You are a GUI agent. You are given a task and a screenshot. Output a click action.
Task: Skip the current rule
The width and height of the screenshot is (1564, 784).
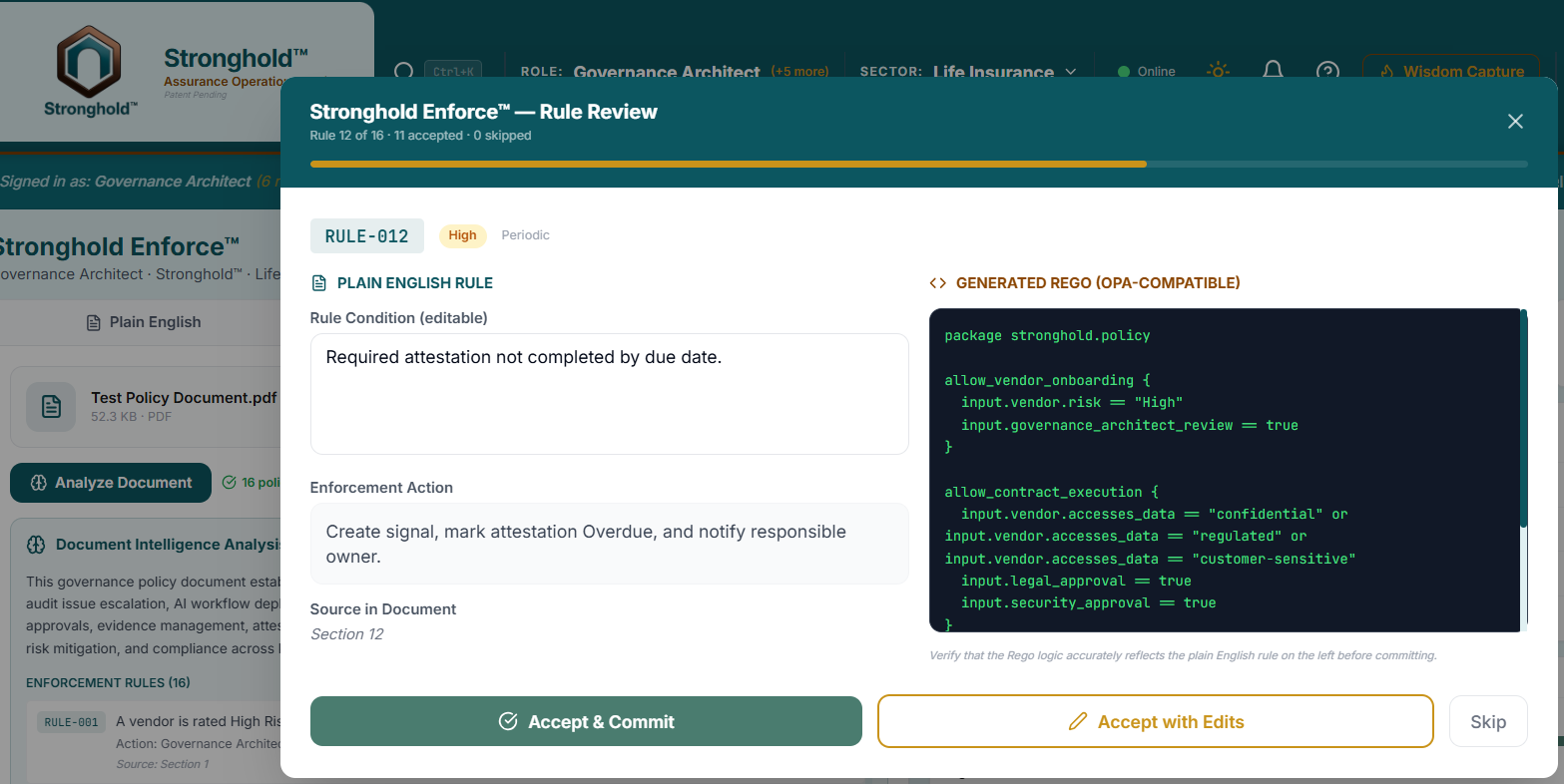[1487, 721]
